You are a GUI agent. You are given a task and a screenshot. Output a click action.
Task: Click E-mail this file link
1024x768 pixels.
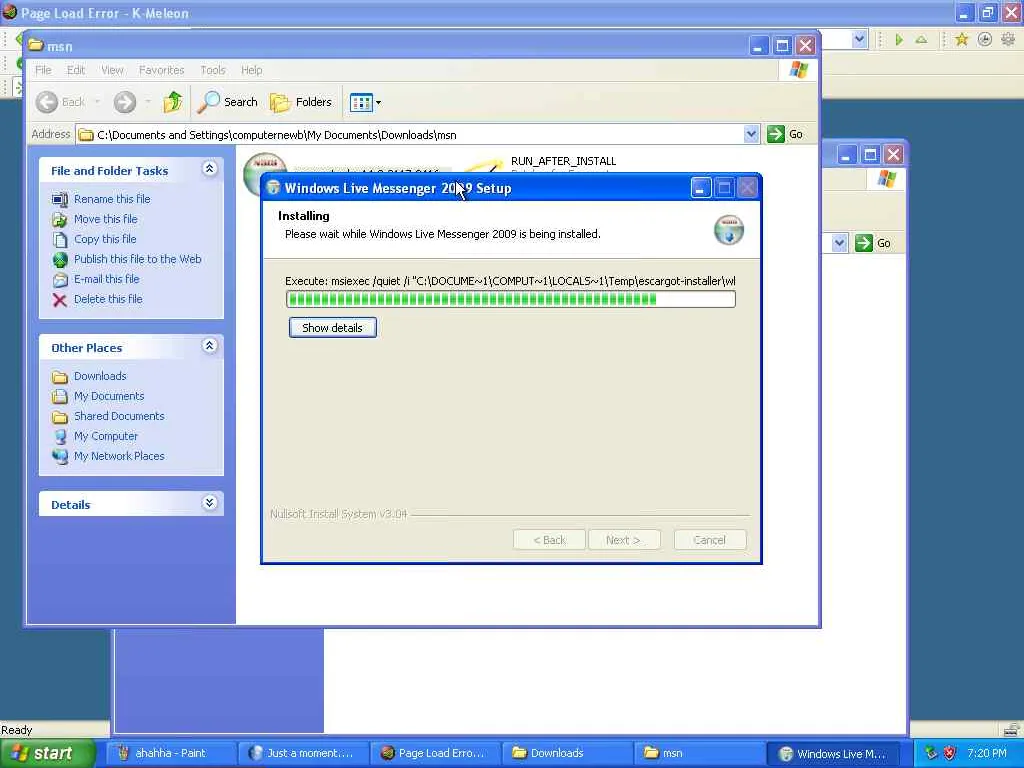click(106, 279)
